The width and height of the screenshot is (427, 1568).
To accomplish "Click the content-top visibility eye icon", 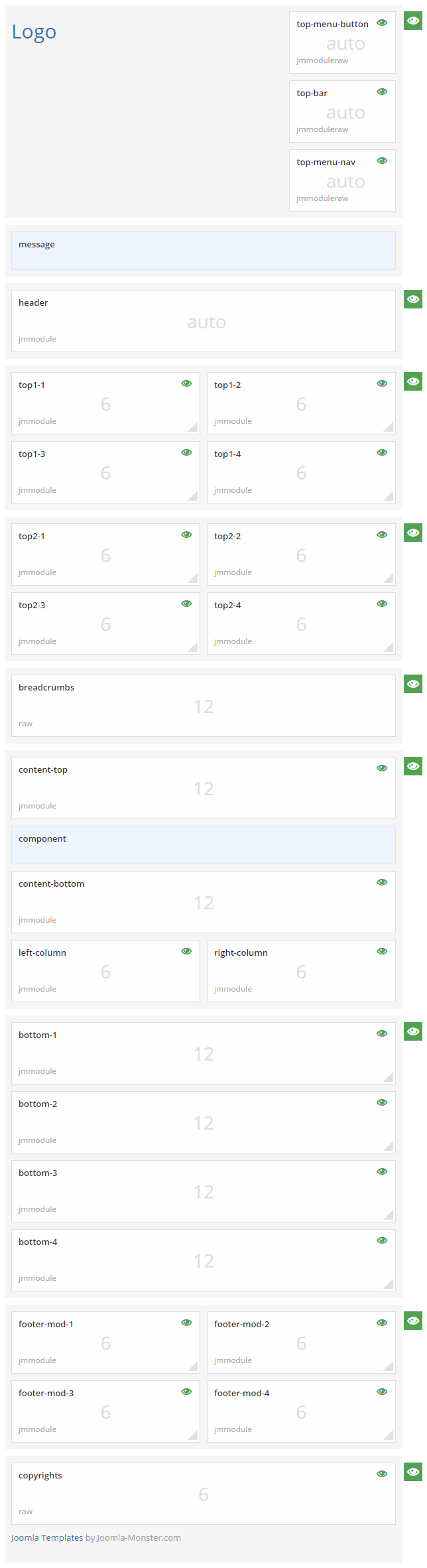I will (382, 767).
